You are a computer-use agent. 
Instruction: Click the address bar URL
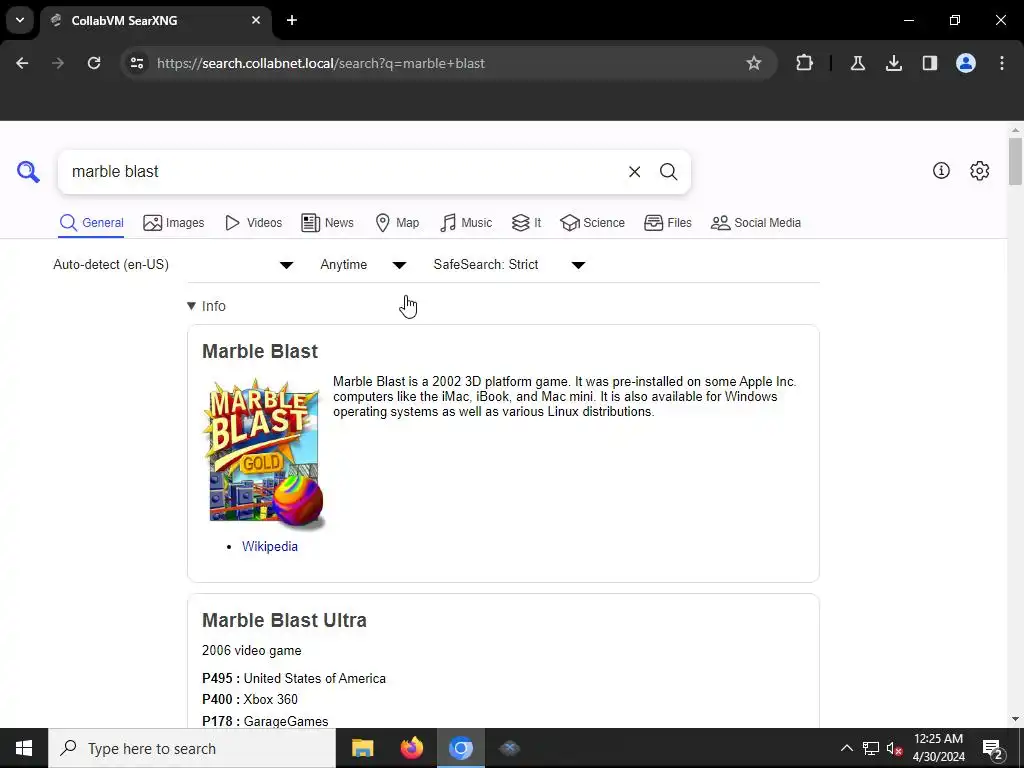pos(321,63)
